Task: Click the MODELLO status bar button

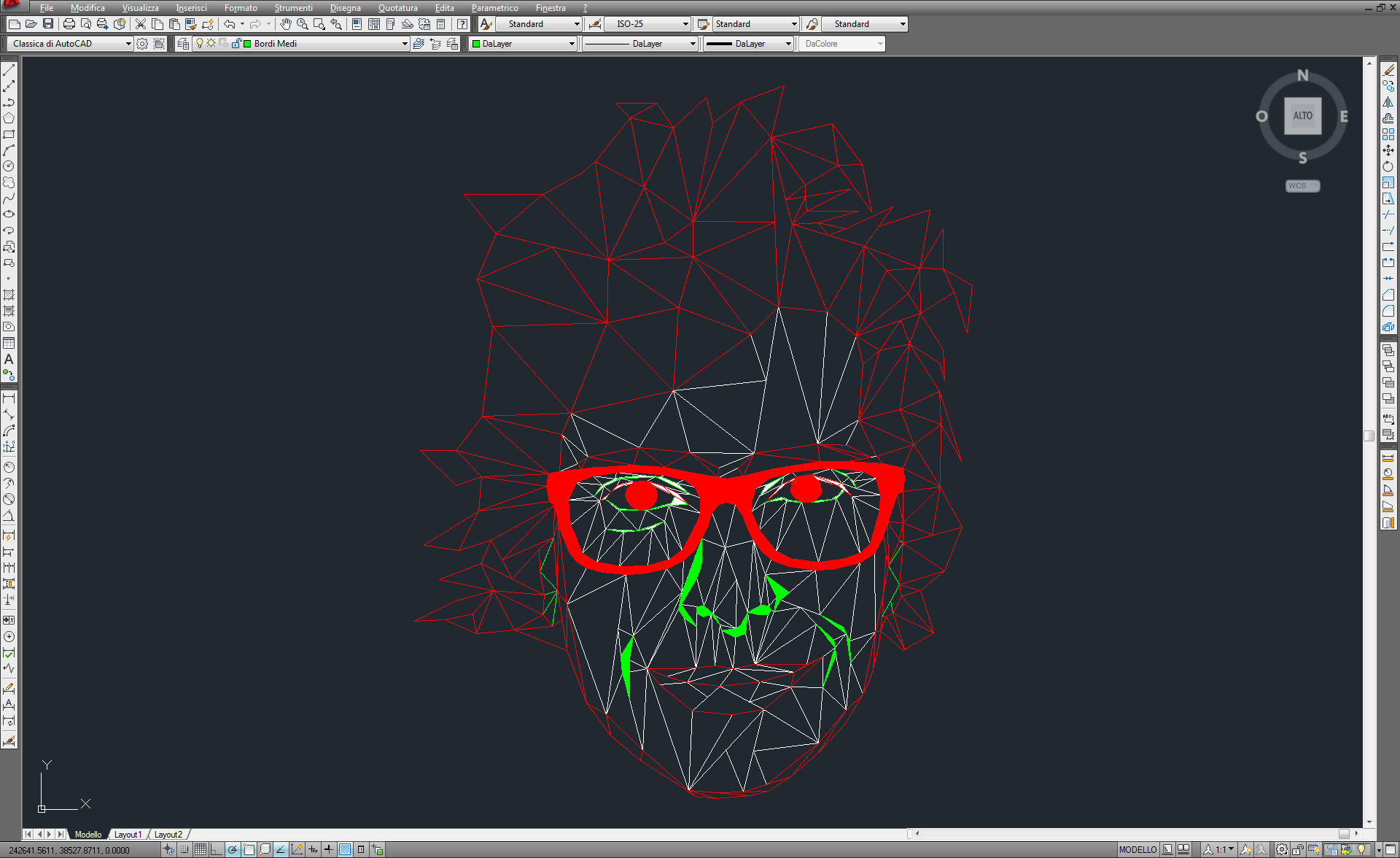Action: (x=1137, y=849)
